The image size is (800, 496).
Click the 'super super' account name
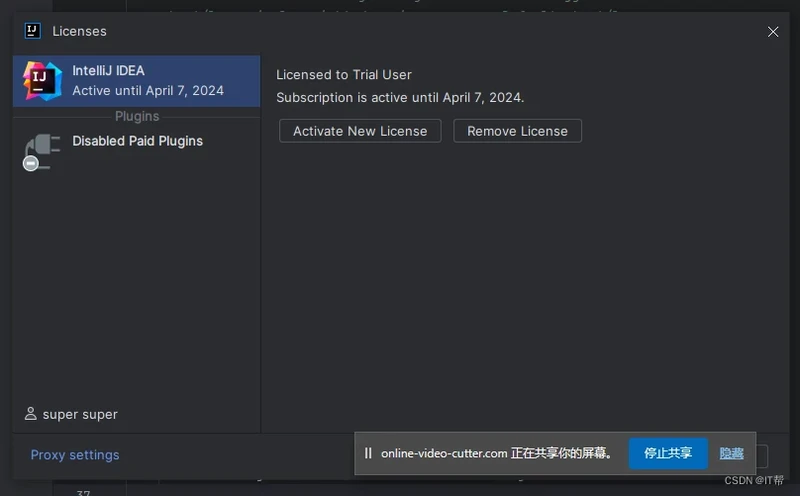(80, 414)
